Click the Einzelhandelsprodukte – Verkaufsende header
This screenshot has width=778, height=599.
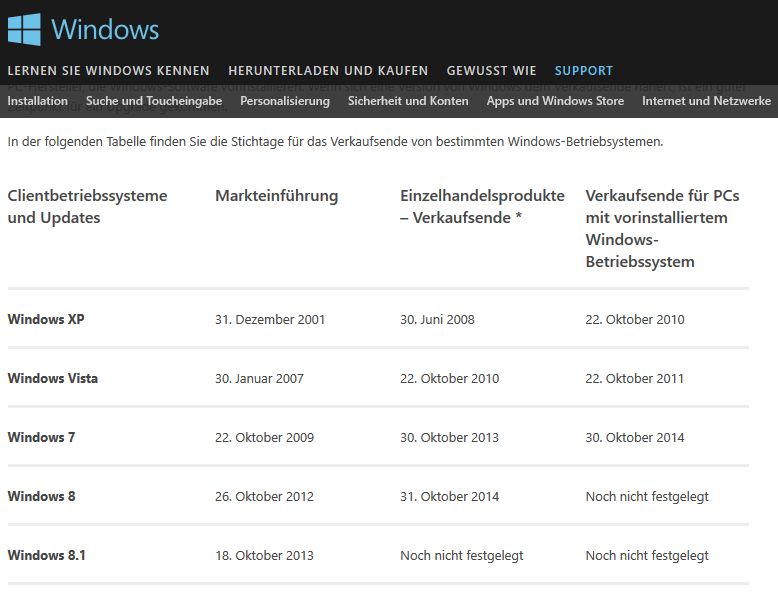click(x=482, y=206)
